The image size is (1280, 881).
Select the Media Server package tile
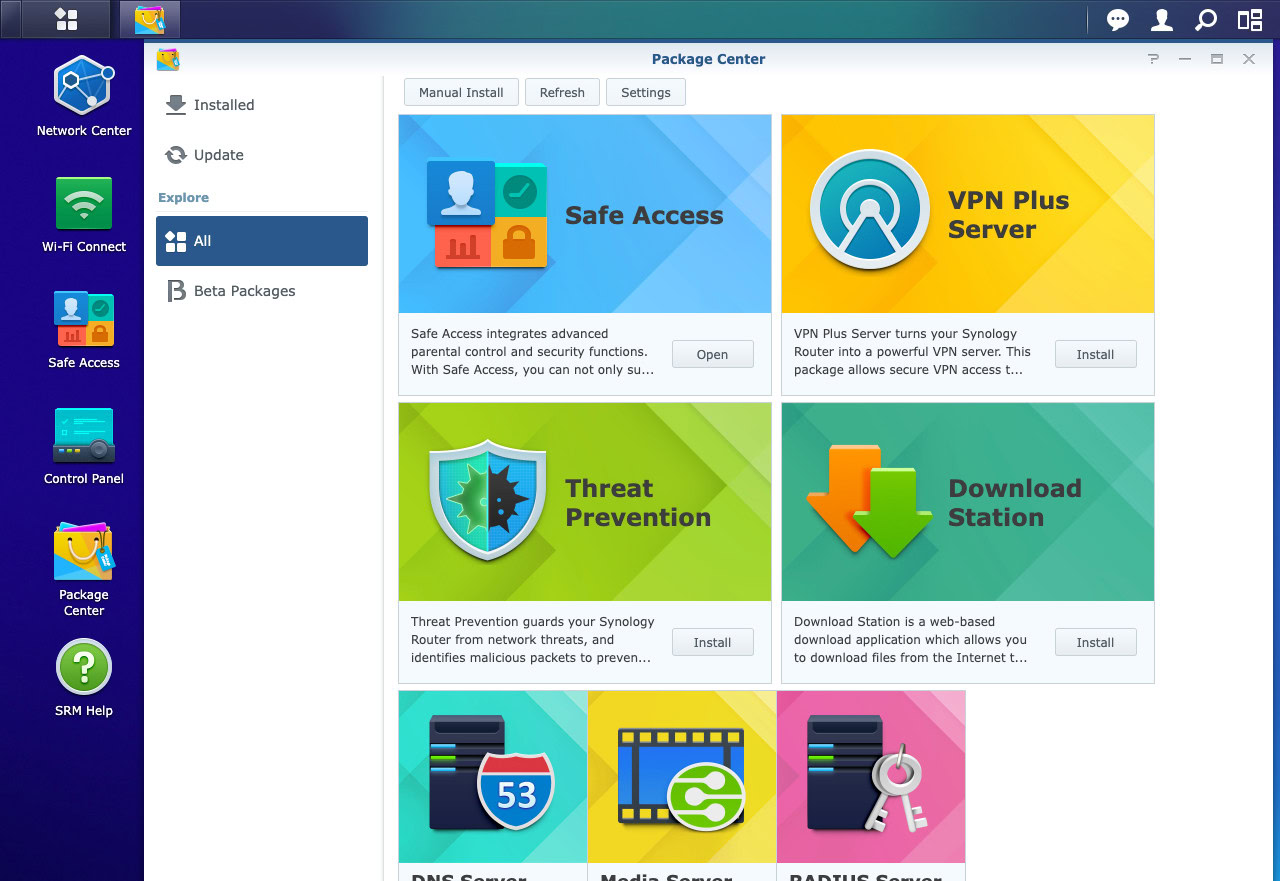point(682,785)
